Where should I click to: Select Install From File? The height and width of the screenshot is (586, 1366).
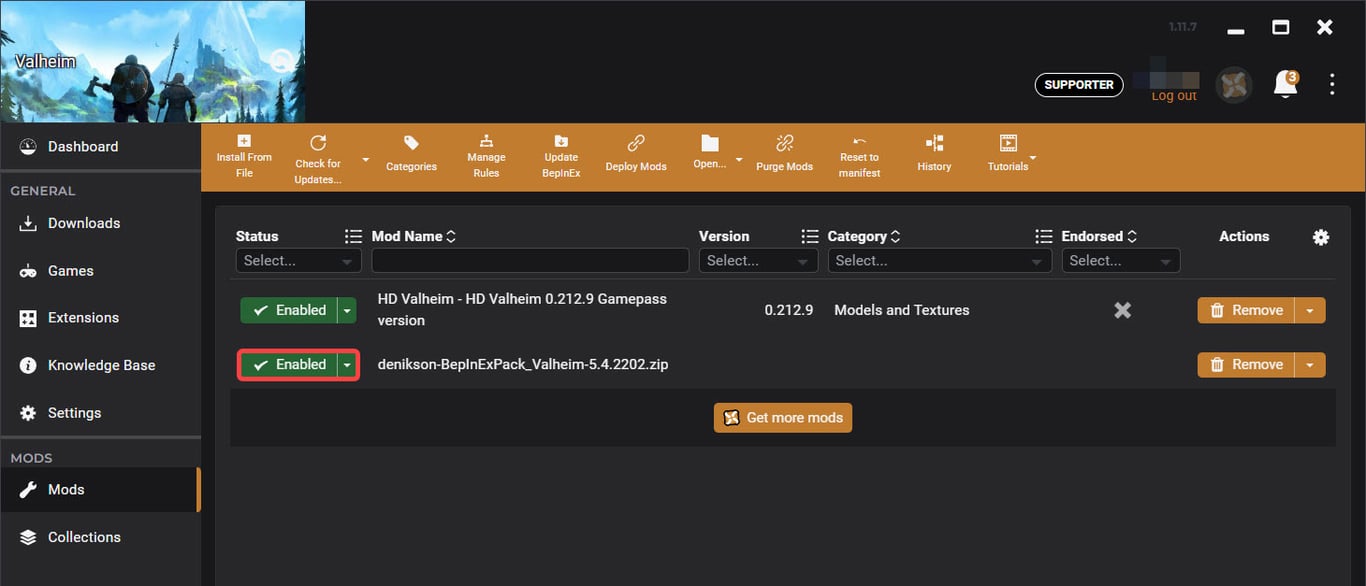click(x=244, y=155)
